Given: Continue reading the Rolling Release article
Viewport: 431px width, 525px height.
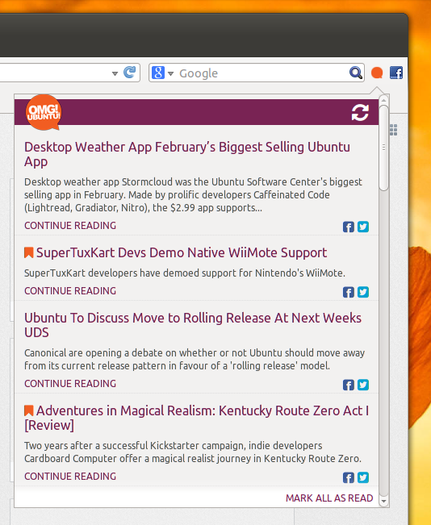Looking at the screenshot, I should (x=70, y=384).
